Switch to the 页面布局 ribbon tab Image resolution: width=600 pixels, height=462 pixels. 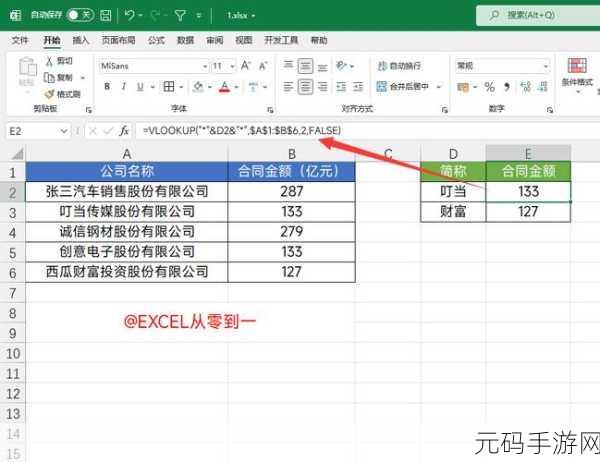click(118, 40)
